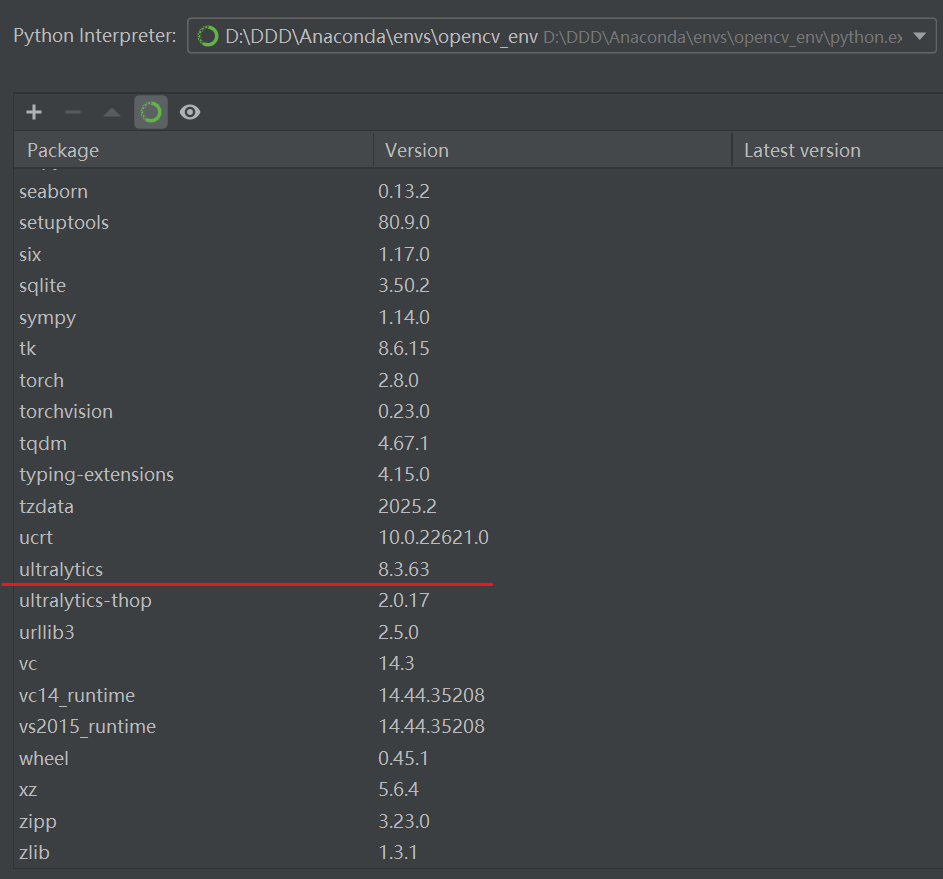Select the setuptools package row

(478, 222)
